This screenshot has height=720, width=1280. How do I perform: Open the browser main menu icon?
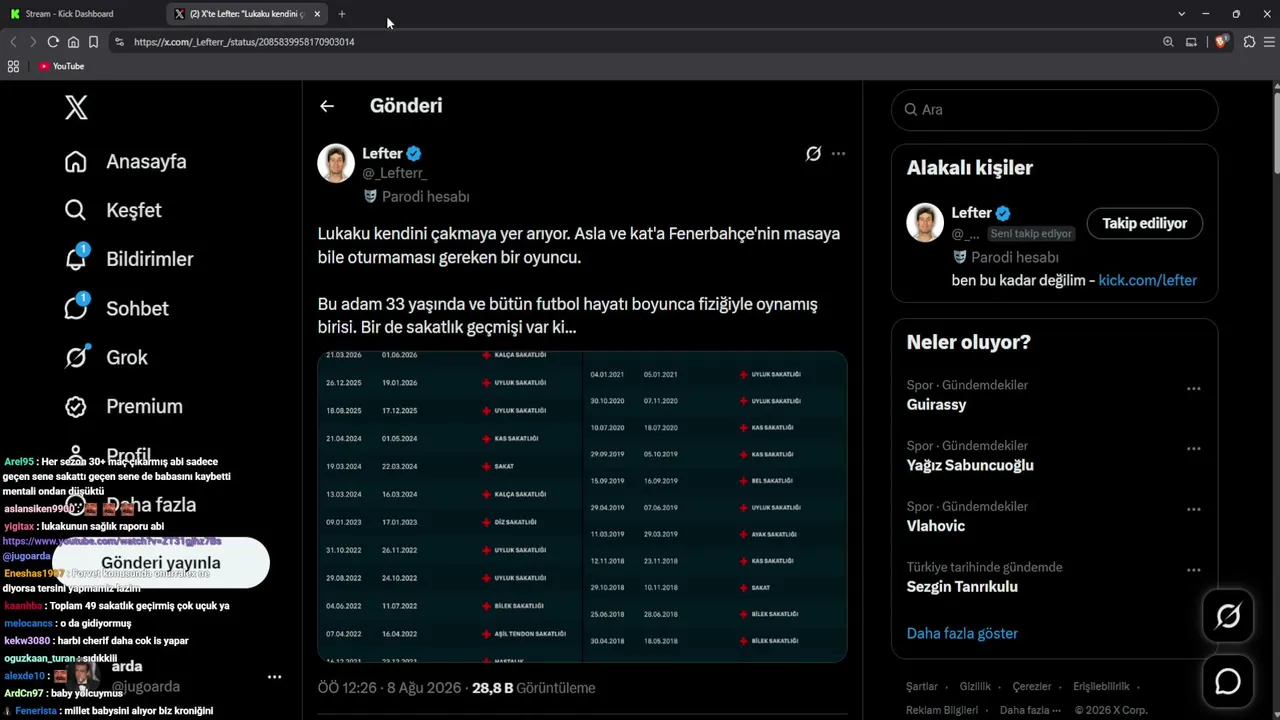pos(1270,42)
